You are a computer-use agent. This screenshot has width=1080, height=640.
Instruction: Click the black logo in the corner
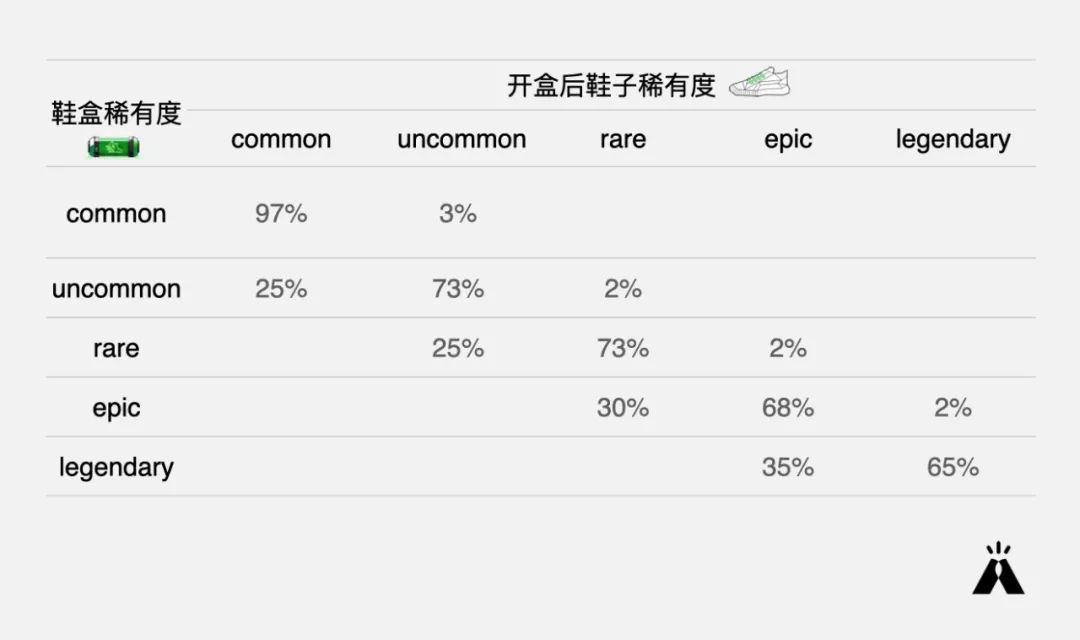998,568
